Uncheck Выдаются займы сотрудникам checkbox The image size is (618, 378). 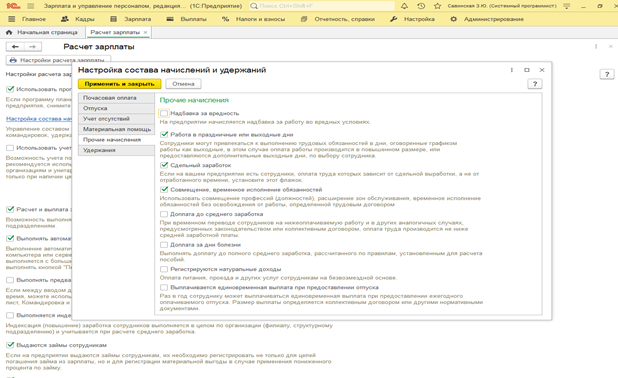(10, 345)
